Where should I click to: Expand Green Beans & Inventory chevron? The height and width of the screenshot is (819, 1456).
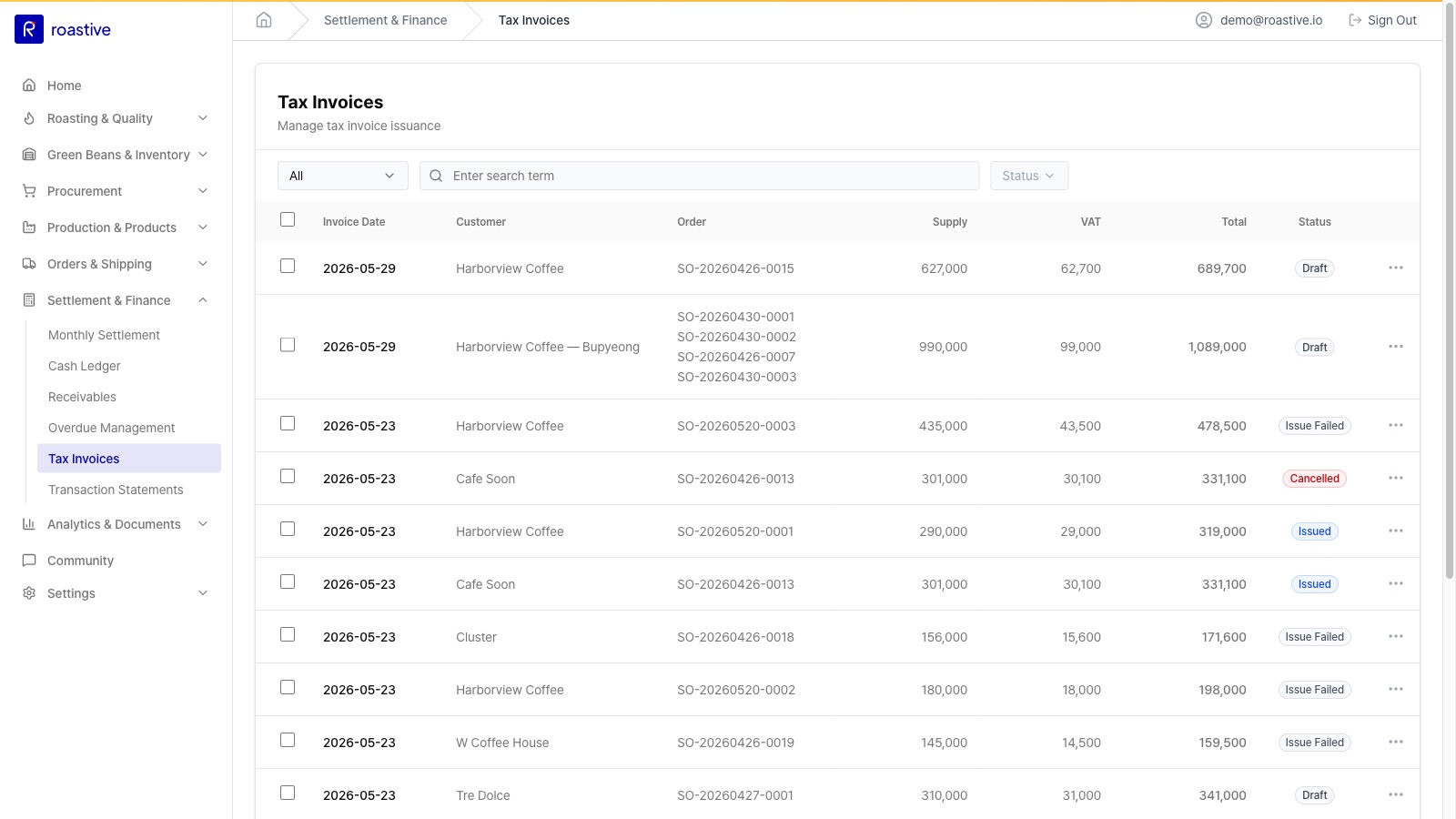203,155
